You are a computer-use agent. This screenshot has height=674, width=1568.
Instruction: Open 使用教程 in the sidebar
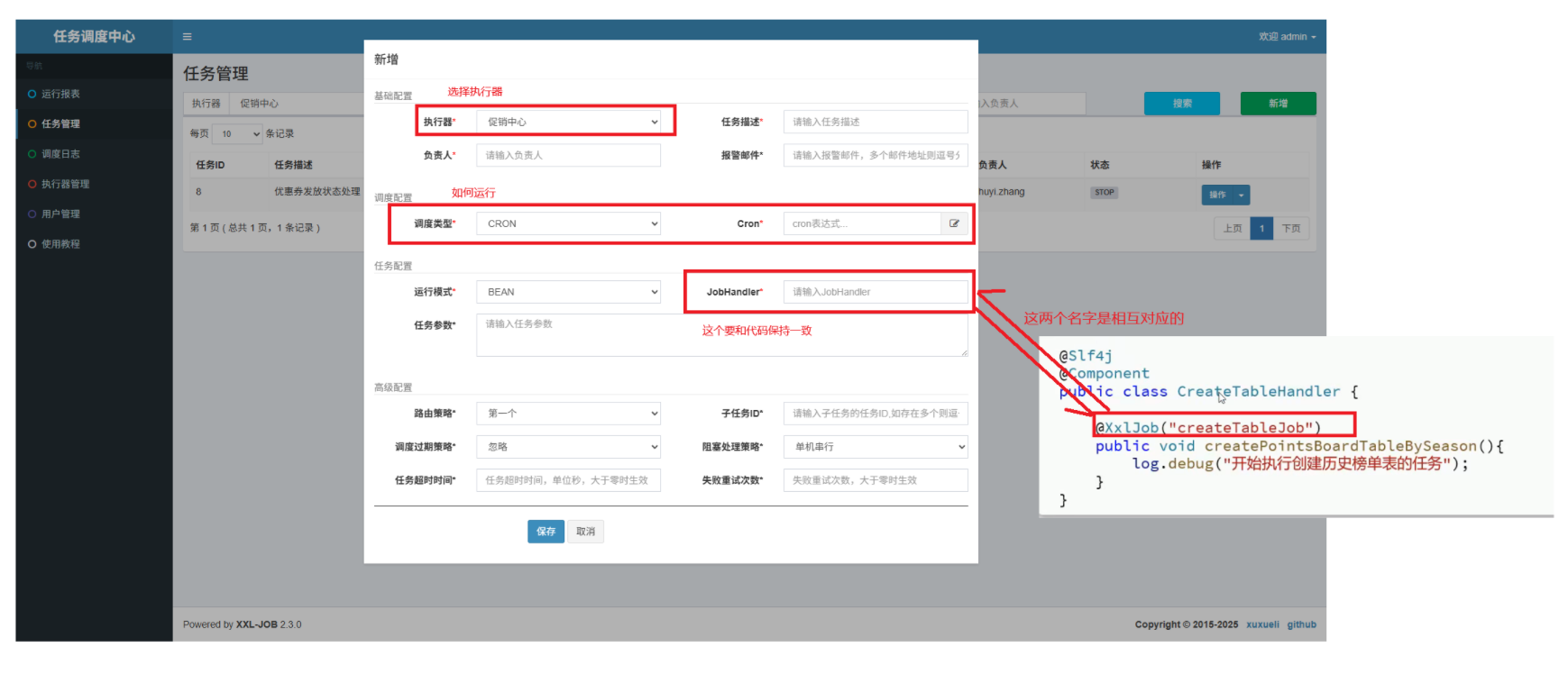click(x=94, y=244)
